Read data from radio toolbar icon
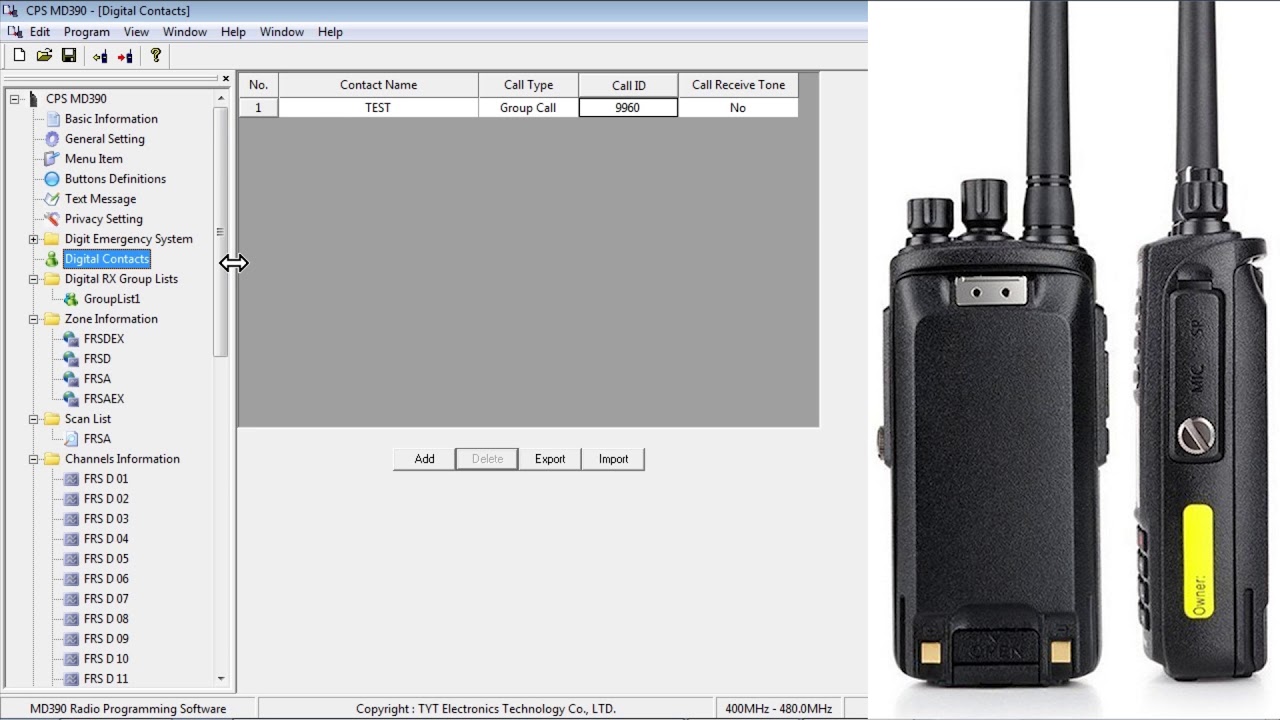Image resolution: width=1280 pixels, height=720 pixels. (x=100, y=56)
